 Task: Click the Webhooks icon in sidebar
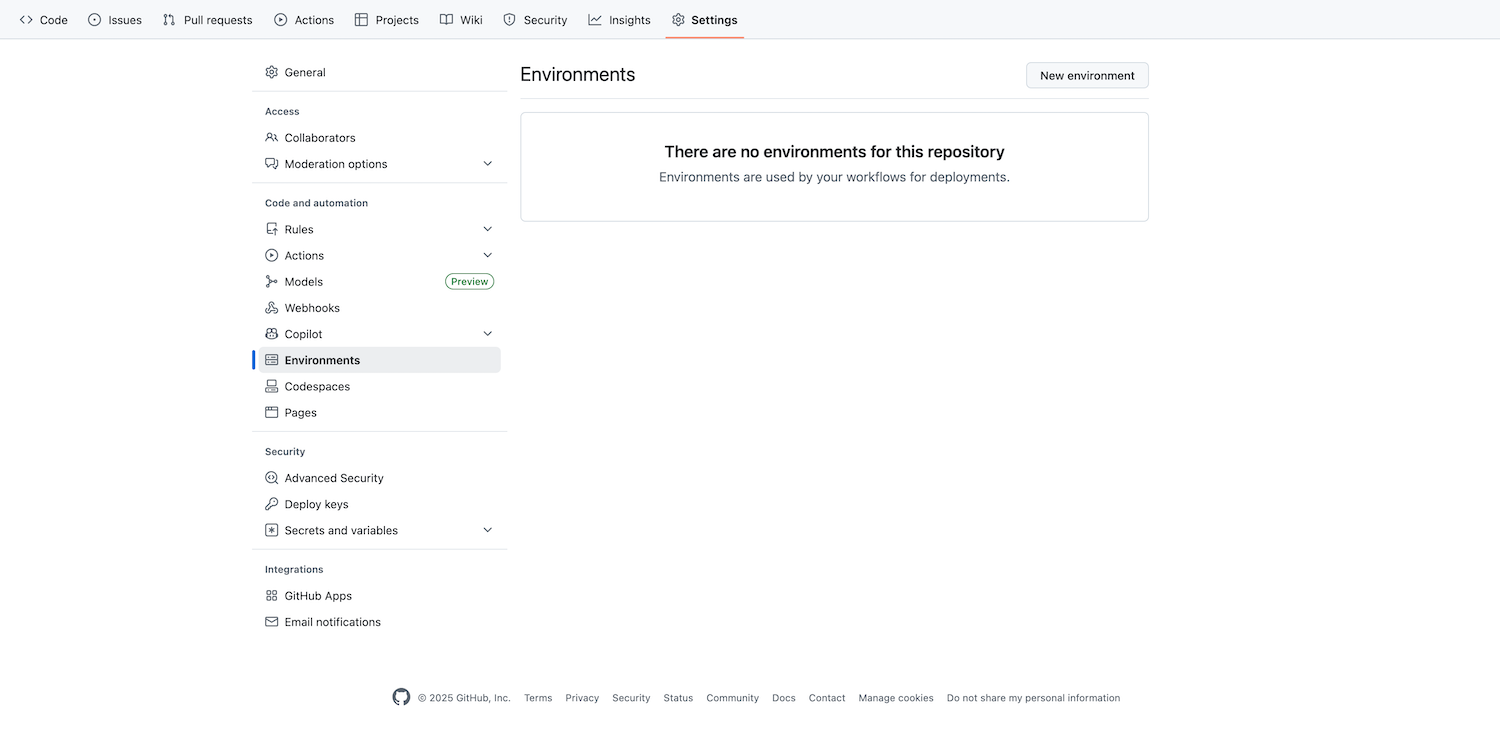pyautogui.click(x=271, y=308)
